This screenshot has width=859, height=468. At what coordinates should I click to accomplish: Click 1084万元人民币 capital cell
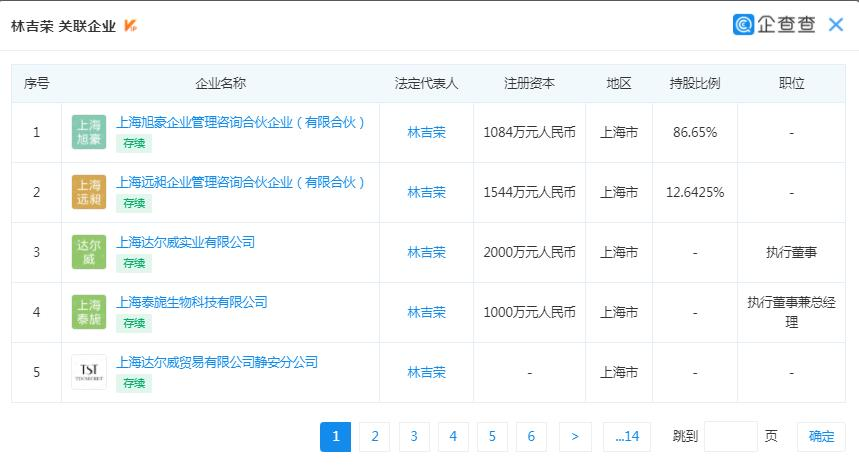pyautogui.click(x=529, y=132)
